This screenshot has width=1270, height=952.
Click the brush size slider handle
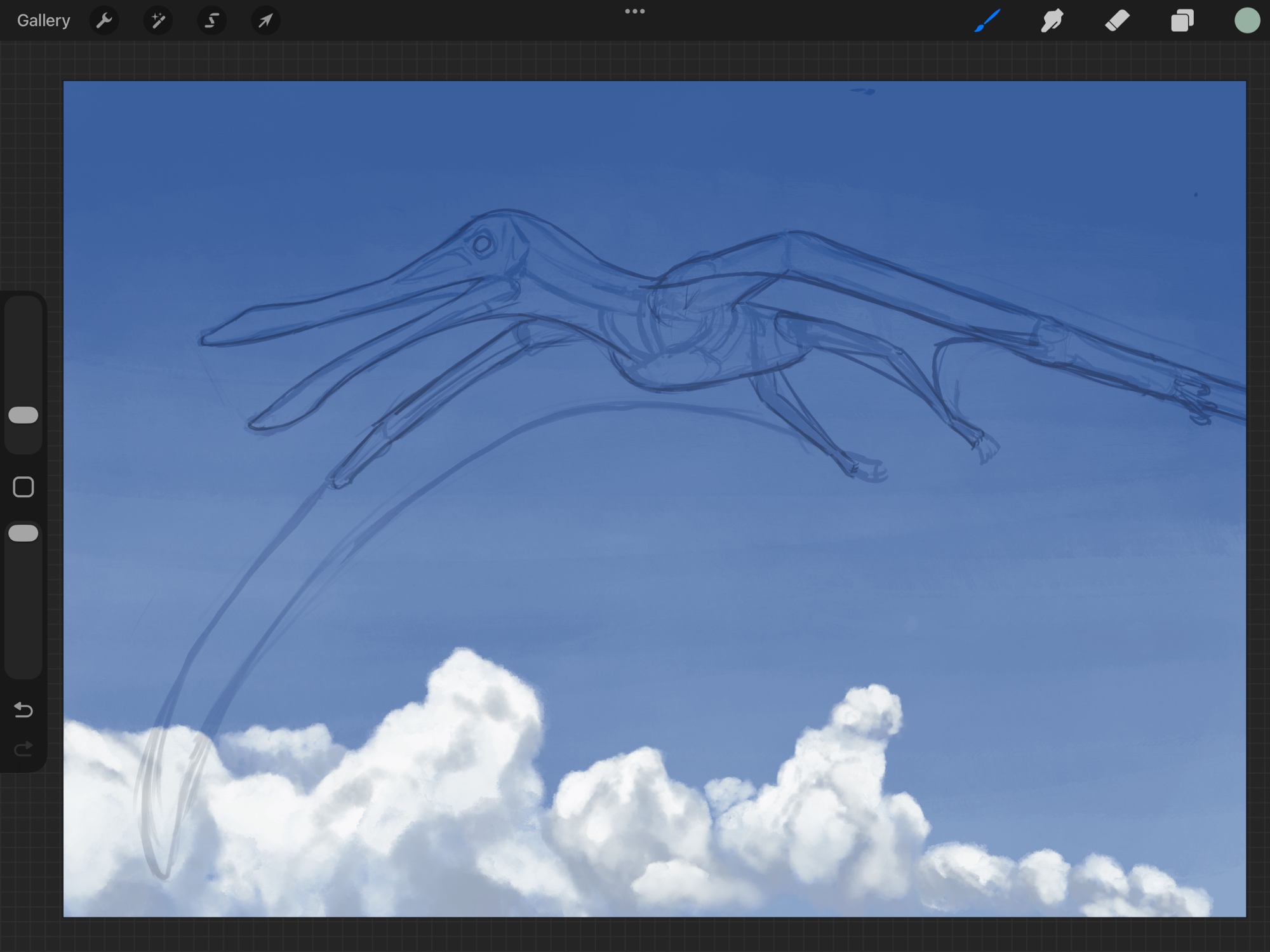point(23,415)
